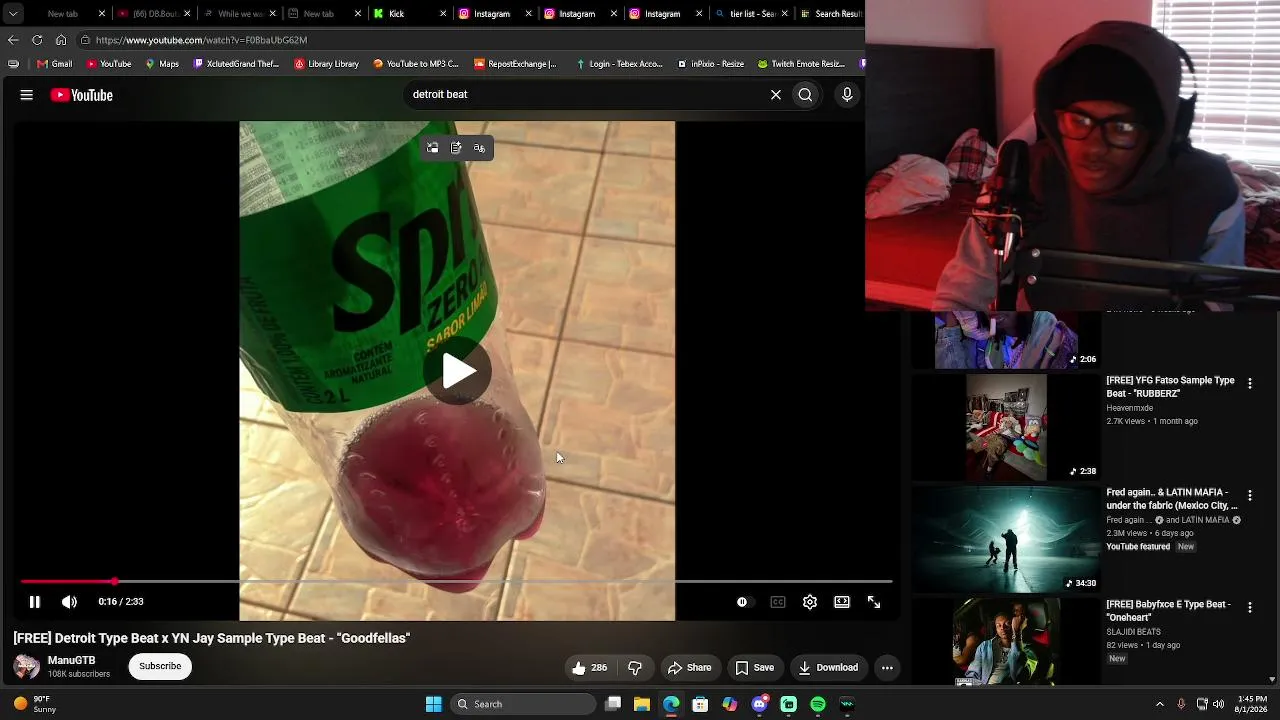
Task: Open the Twitch Emote Resizer bookmark
Action: pyautogui.click(x=801, y=64)
